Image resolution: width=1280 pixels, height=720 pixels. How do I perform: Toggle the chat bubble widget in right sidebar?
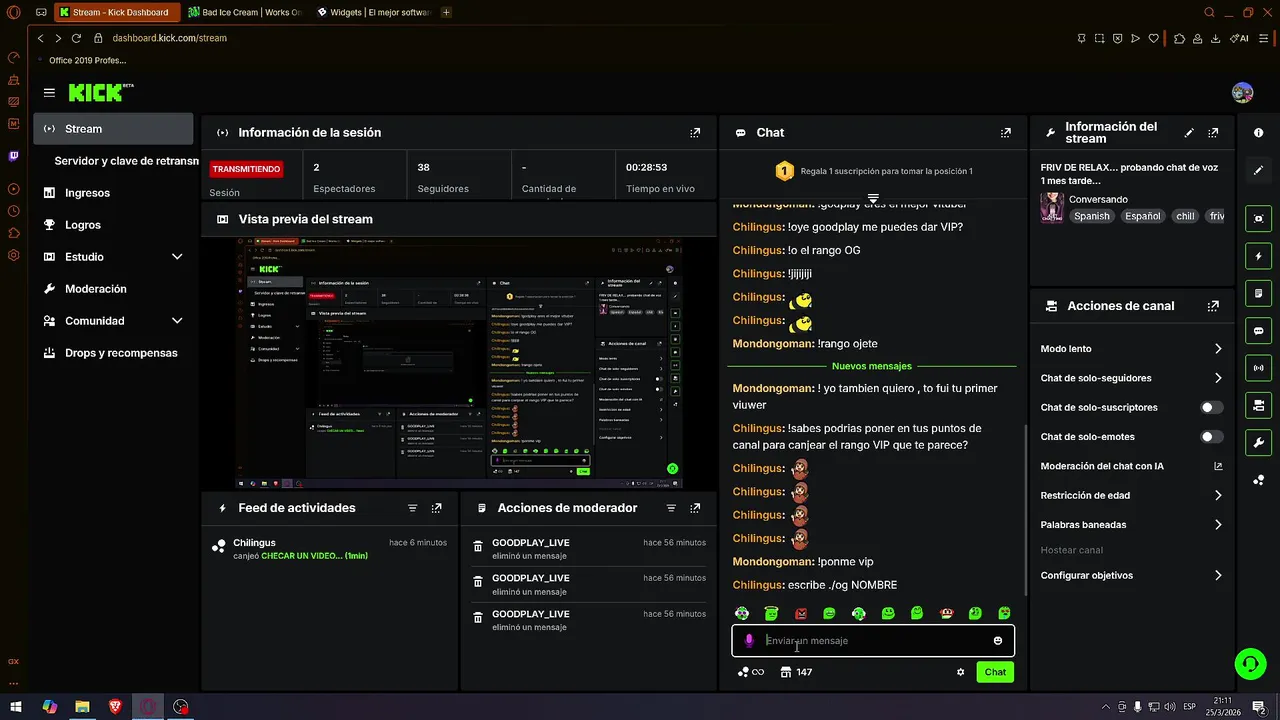pyautogui.click(x=1258, y=331)
